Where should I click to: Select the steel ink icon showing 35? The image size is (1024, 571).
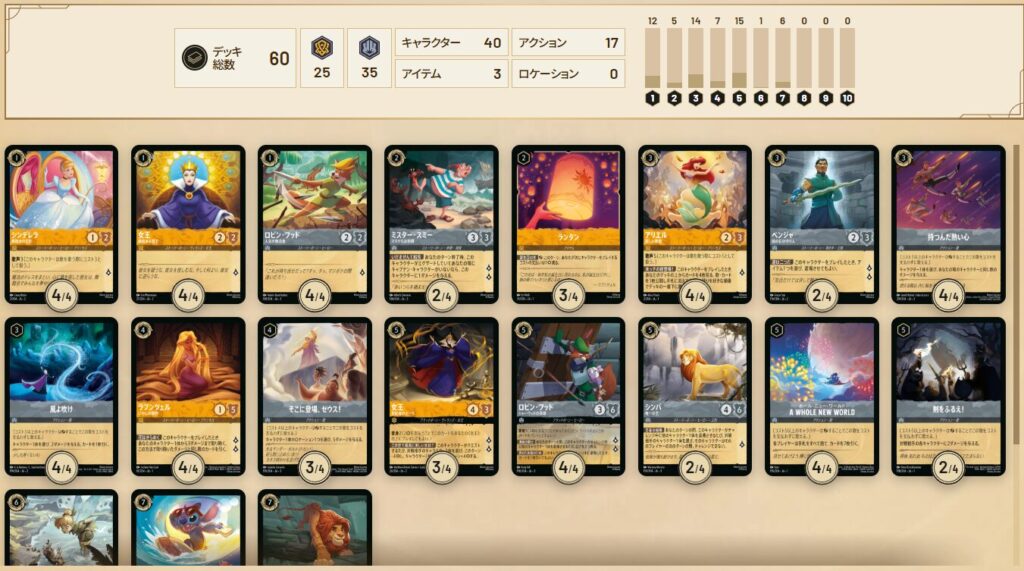click(369, 47)
